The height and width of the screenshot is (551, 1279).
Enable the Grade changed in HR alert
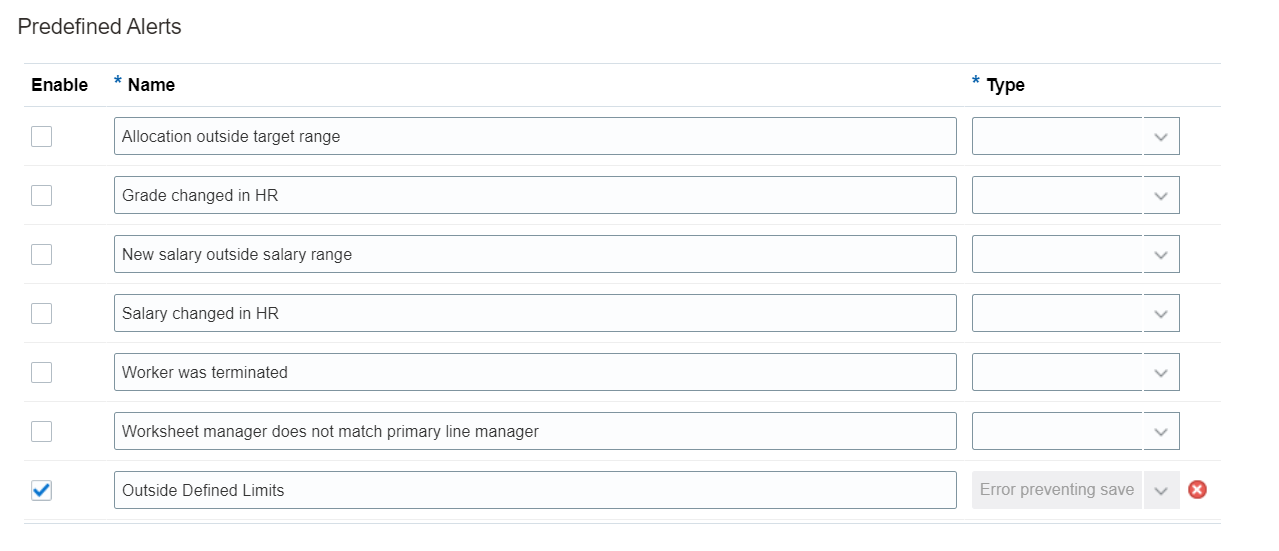tap(41, 196)
